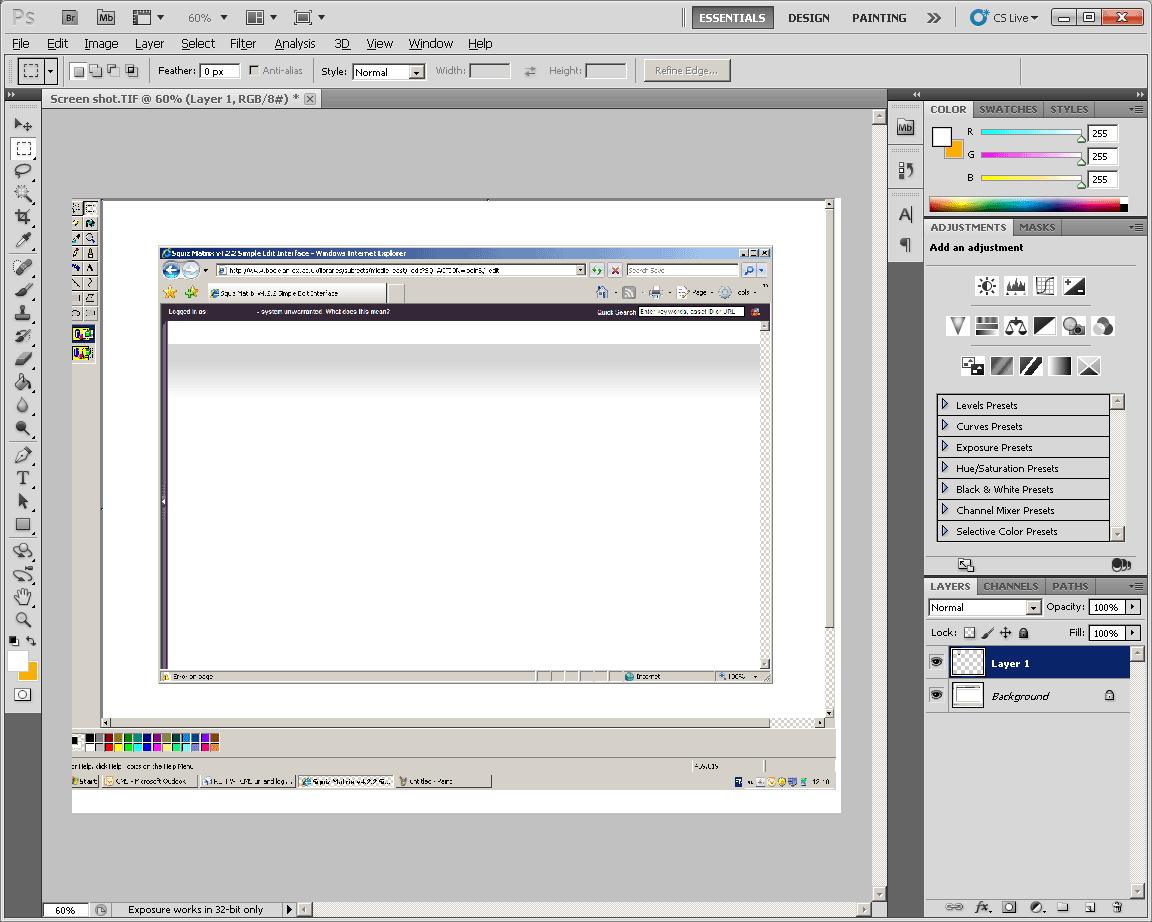Switch to the Design workspace
The width and height of the screenshot is (1152, 922).
[x=808, y=18]
